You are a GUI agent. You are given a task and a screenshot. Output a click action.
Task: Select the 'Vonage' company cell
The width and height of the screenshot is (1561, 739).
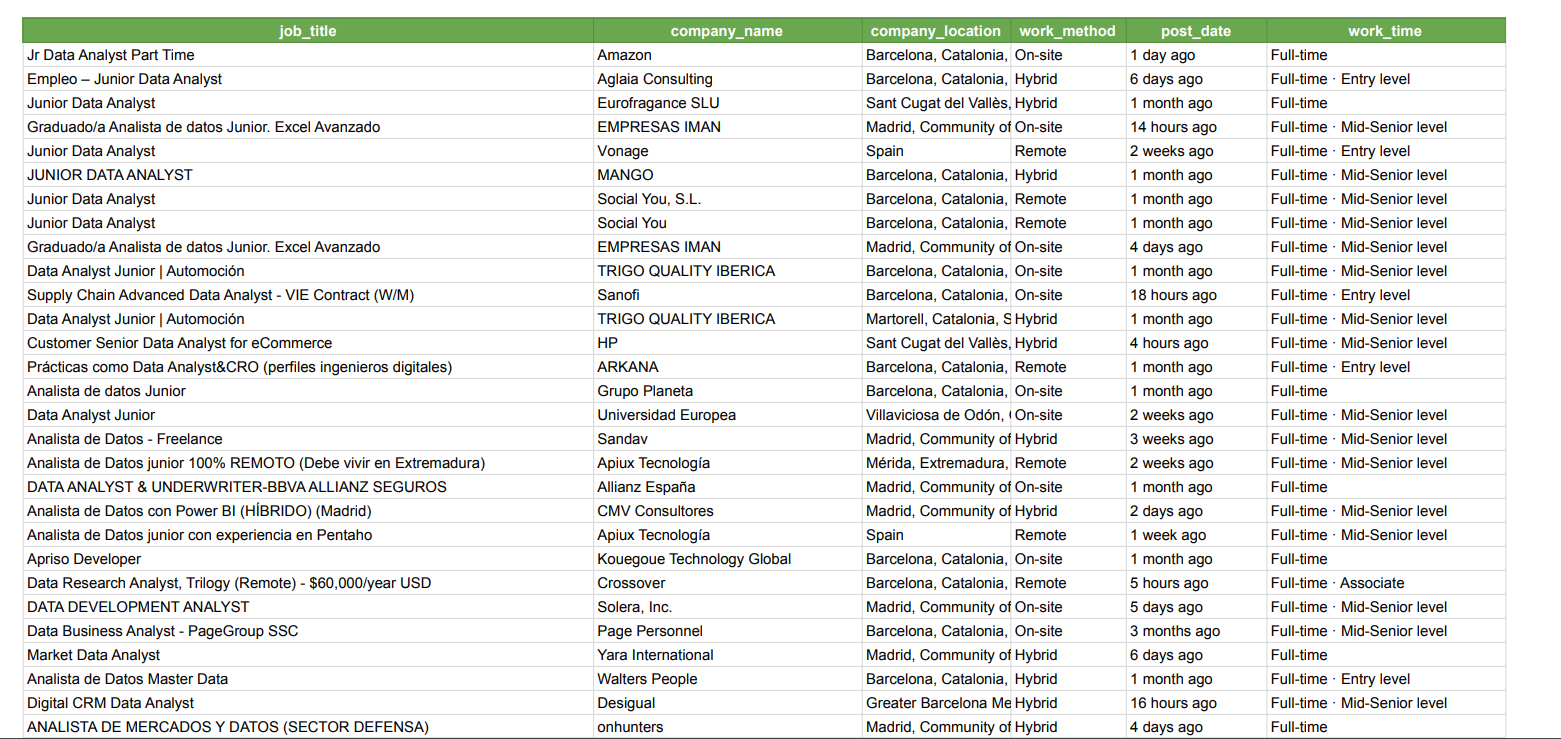(727, 151)
